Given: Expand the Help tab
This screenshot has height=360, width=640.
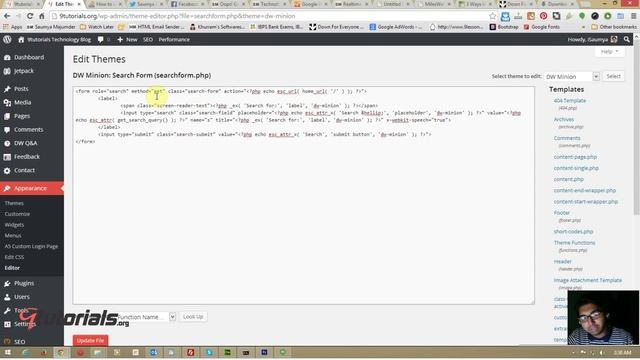Looking at the screenshot, I should coord(609,52).
